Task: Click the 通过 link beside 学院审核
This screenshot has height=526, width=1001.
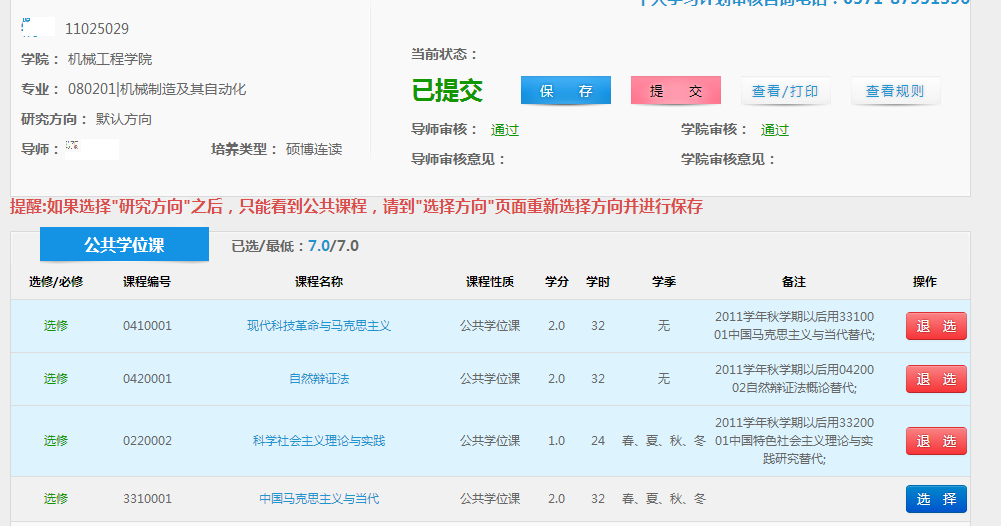Action: coord(774,130)
